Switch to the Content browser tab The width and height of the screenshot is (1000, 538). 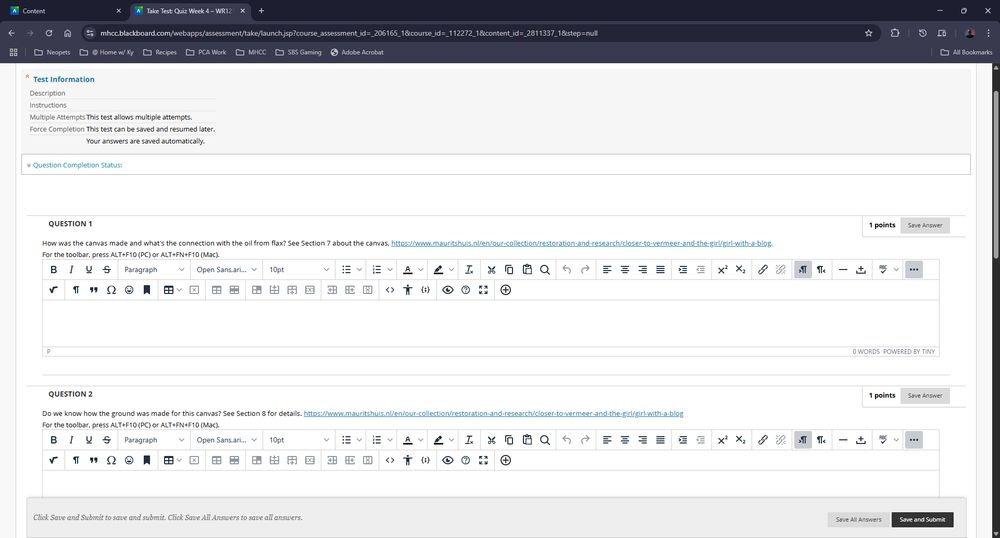64,11
